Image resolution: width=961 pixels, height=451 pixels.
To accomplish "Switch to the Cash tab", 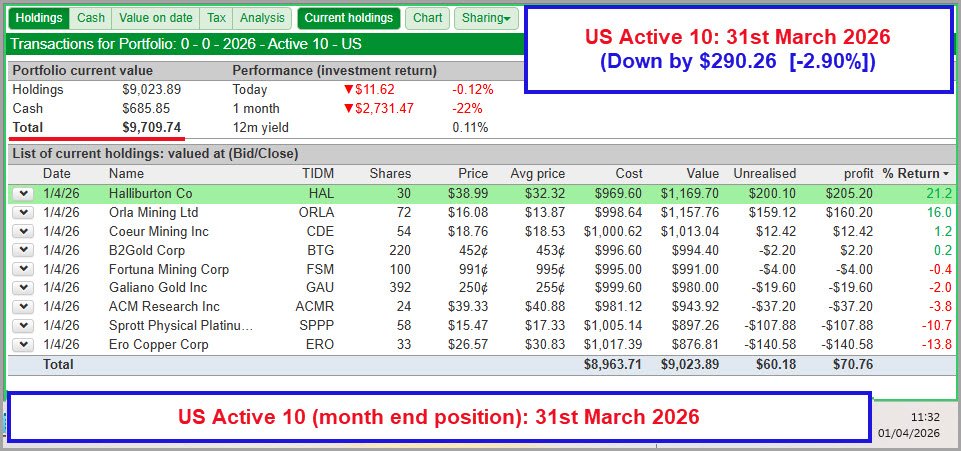I will point(90,18).
